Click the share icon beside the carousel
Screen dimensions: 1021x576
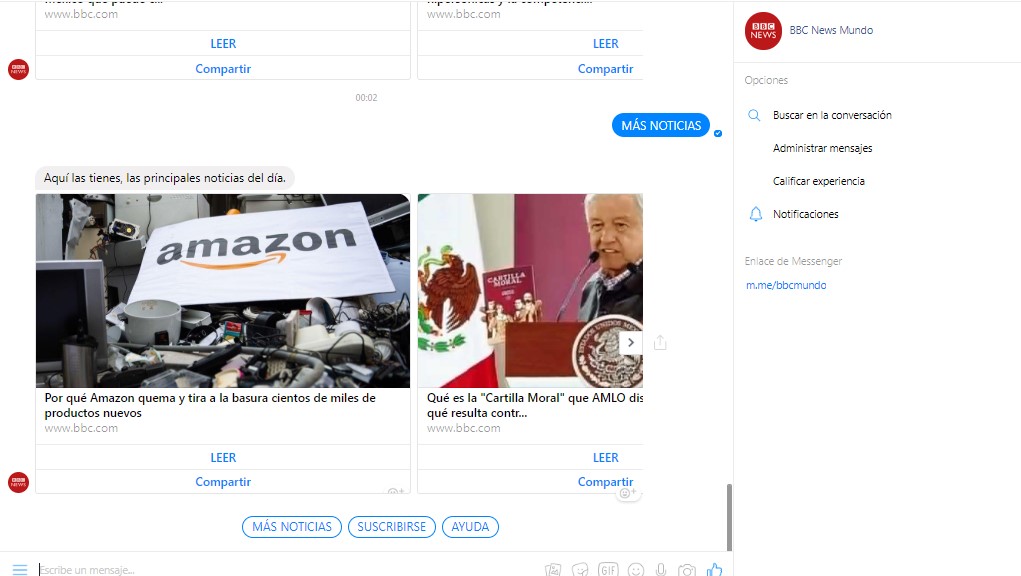pyautogui.click(x=660, y=342)
